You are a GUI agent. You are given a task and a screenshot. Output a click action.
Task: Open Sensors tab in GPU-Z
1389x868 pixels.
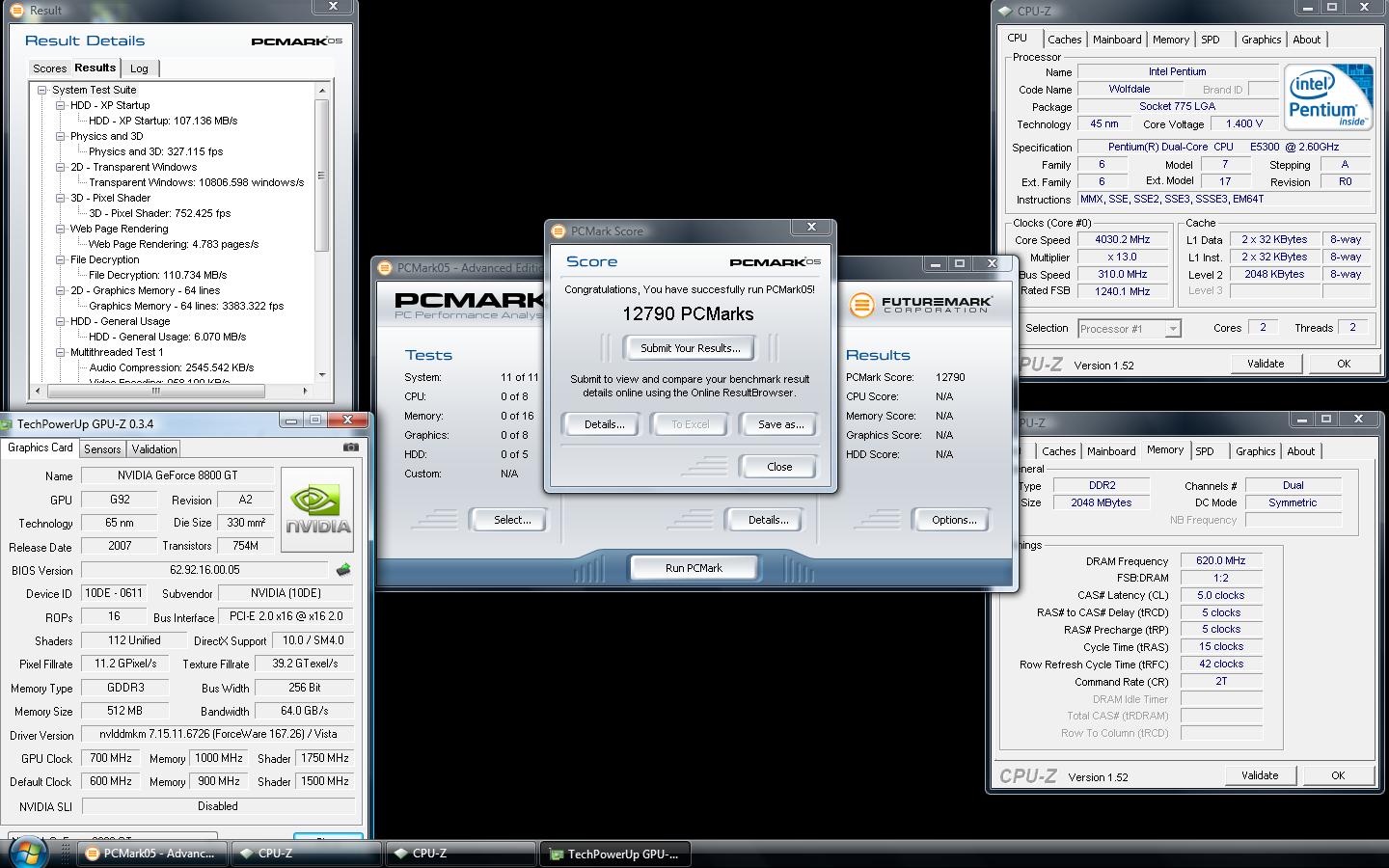click(x=102, y=449)
